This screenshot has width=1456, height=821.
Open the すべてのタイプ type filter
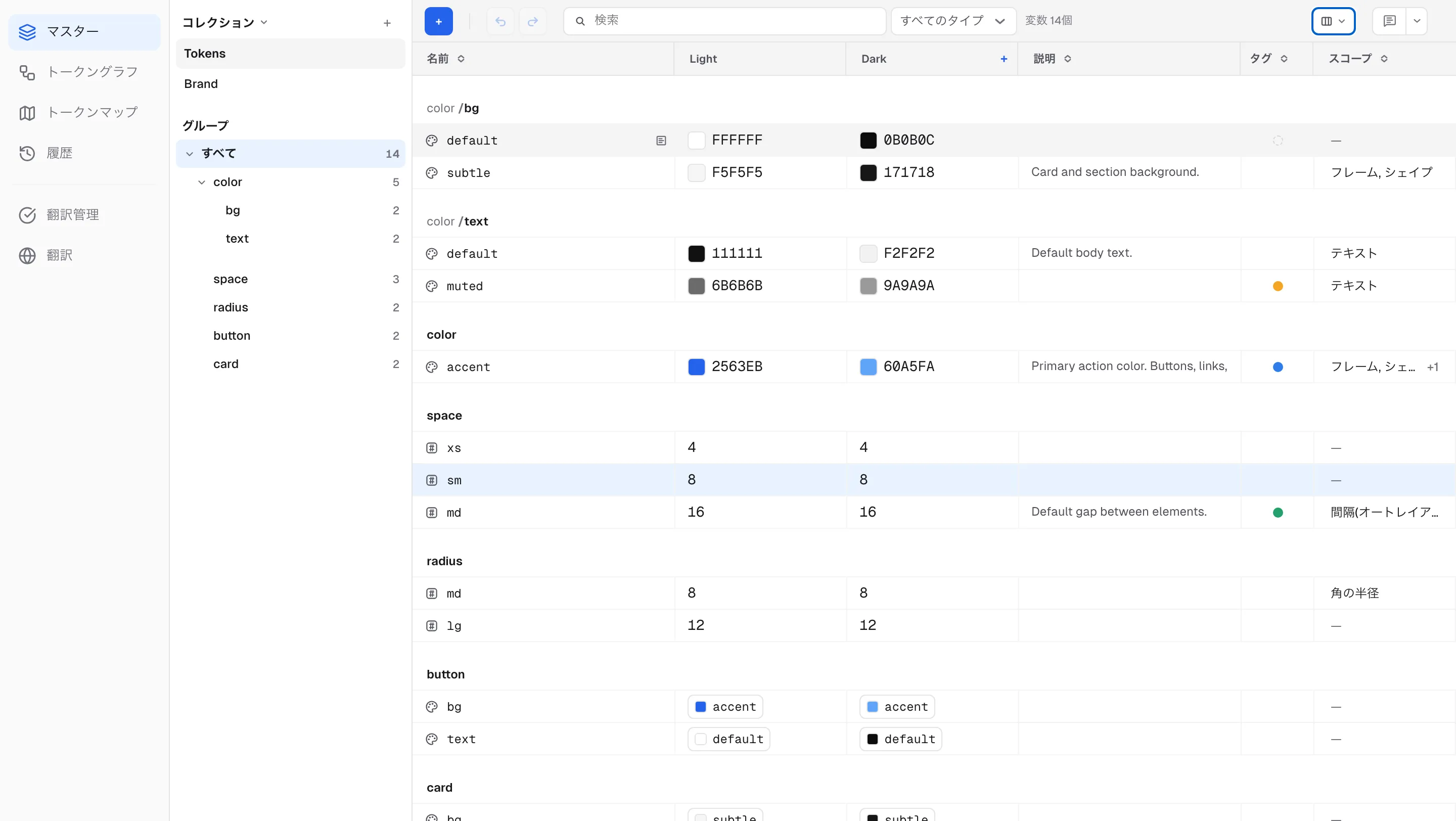pyautogui.click(x=953, y=21)
